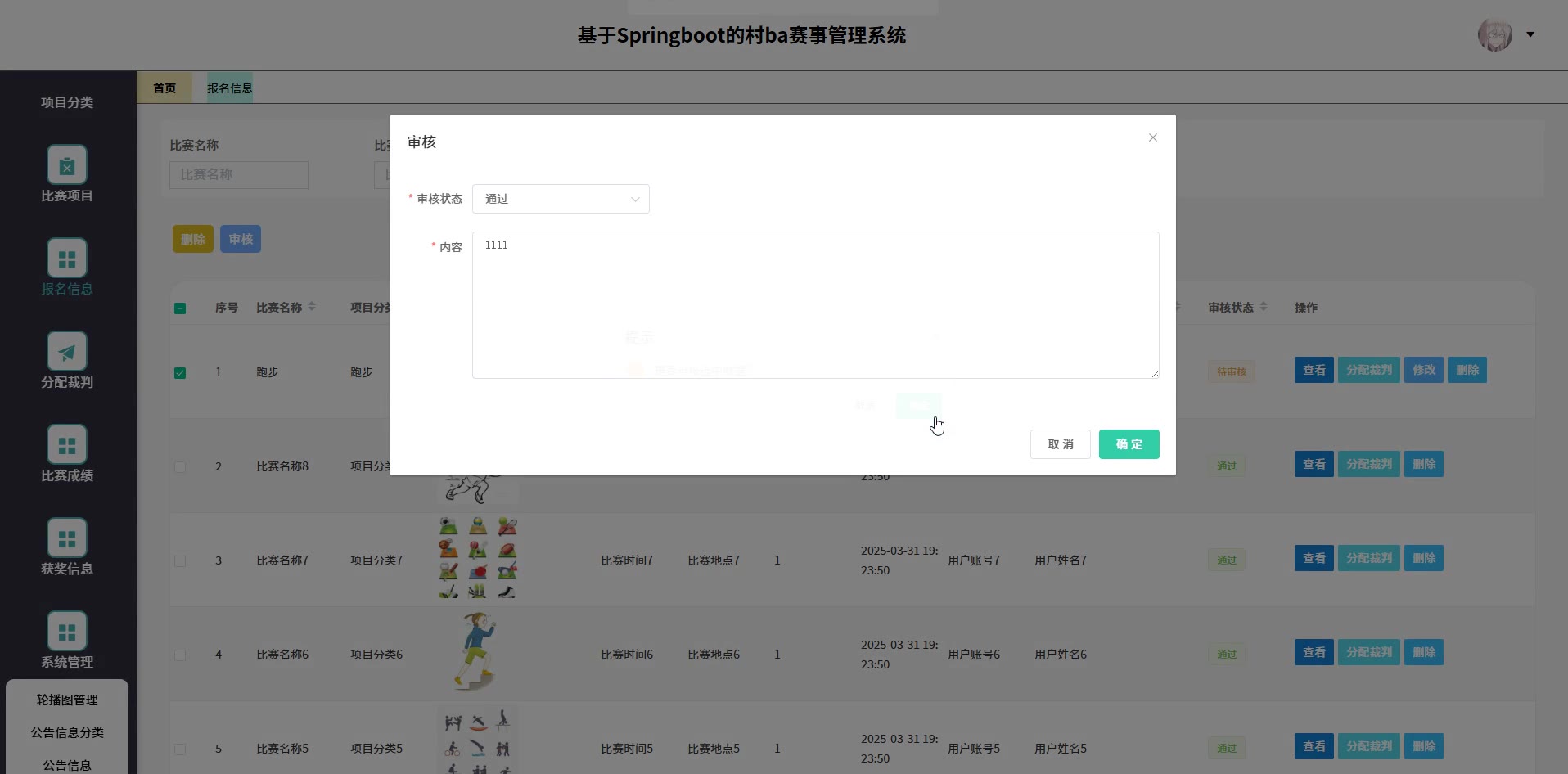Check the checkbox for row 比赛名称7
The height and width of the screenshot is (774, 1568).
click(x=180, y=561)
